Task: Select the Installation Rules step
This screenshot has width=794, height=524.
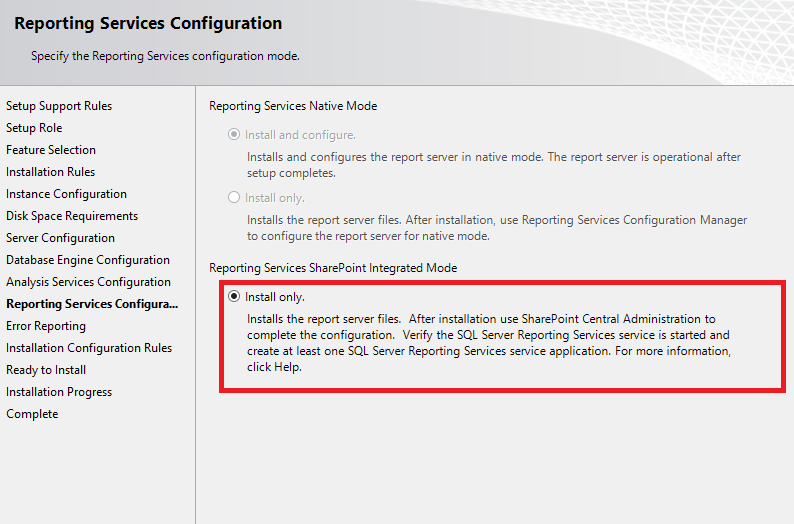Action: coord(51,172)
